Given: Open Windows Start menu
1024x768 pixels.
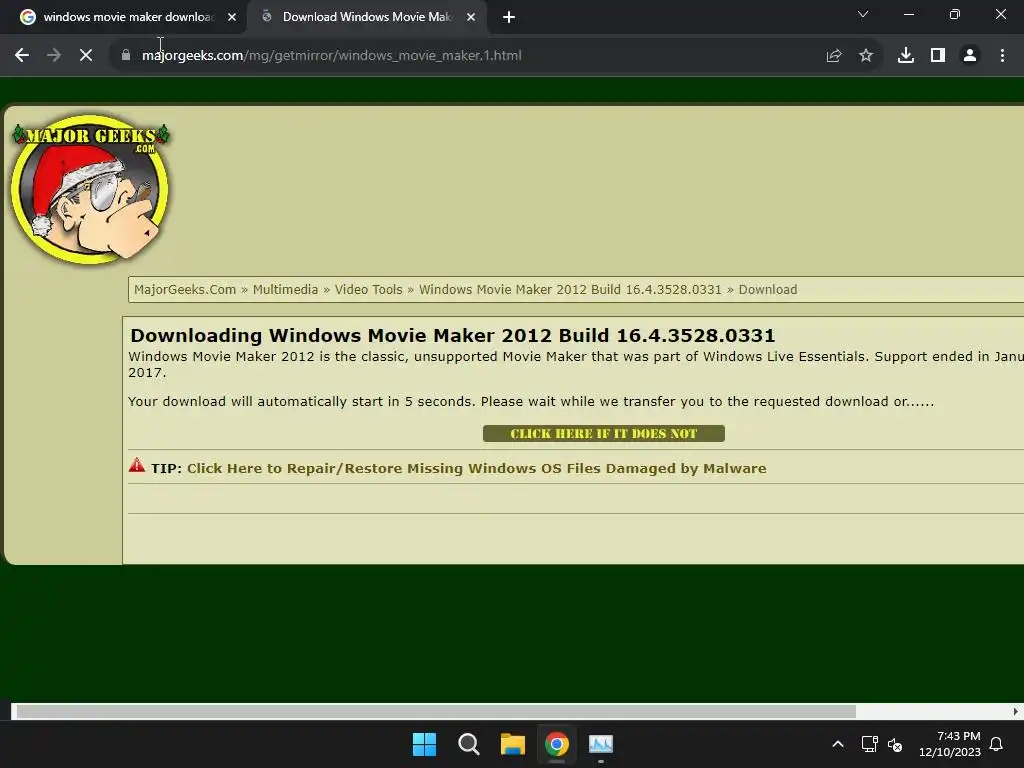Looking at the screenshot, I should coord(424,744).
